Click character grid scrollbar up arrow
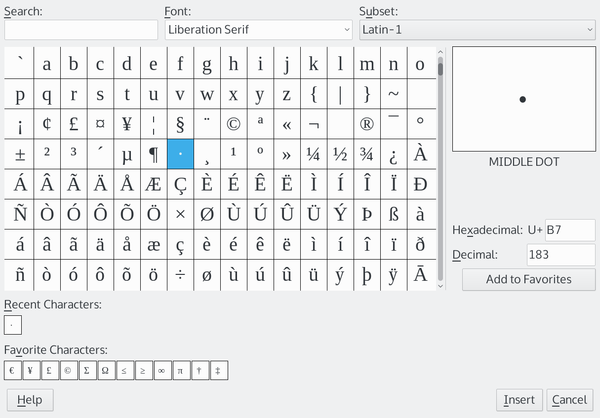Screen dimensions: 600x418 [x=440, y=51]
